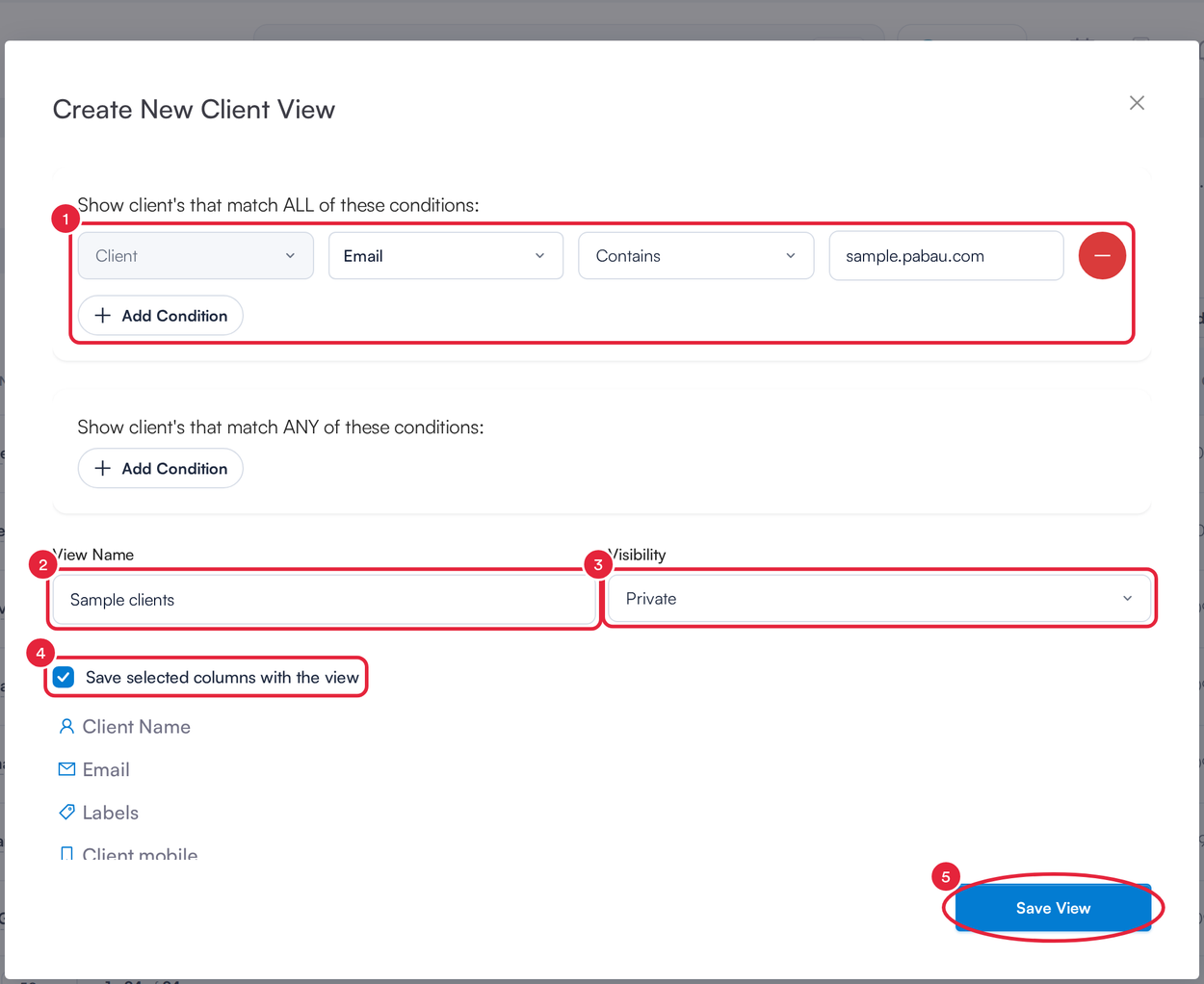Add Condition under ALL conditions

(x=161, y=316)
